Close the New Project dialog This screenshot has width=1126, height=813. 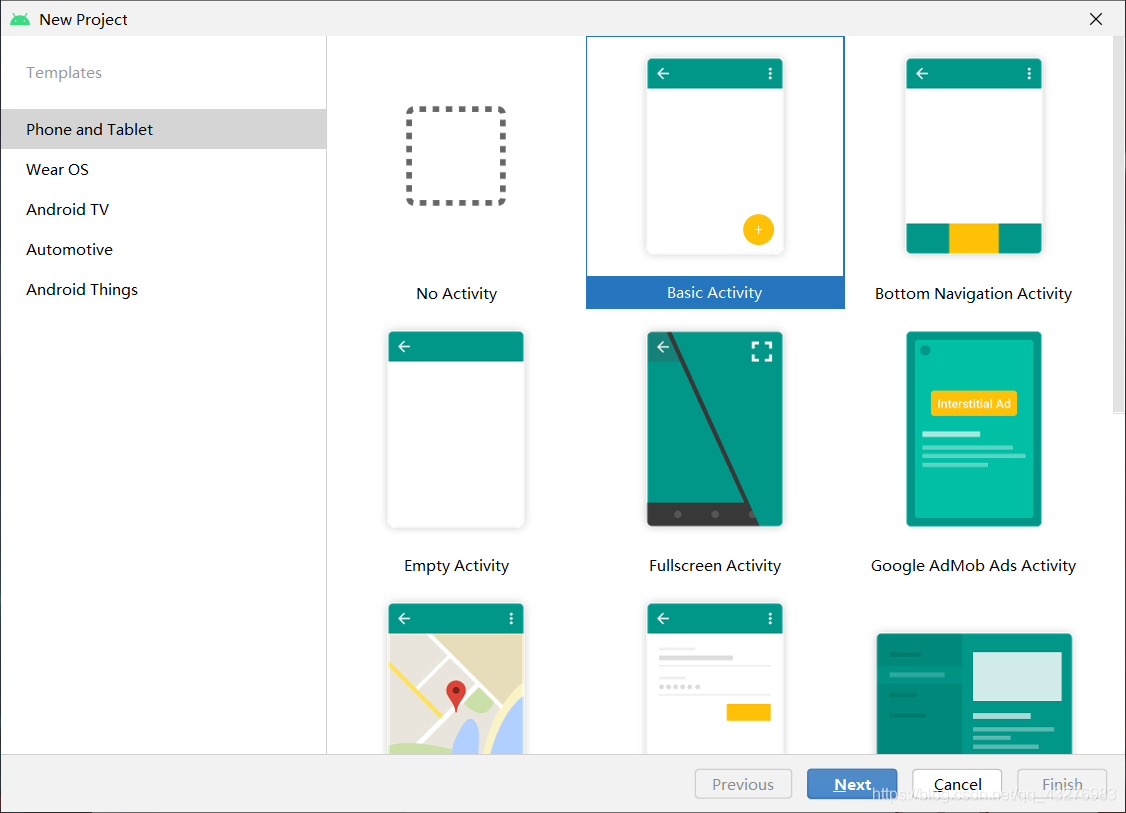tap(1096, 19)
